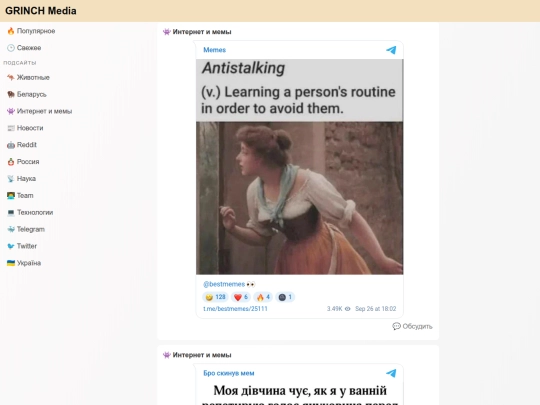Open the Antistalking meme image
This screenshot has height=405, width=540.
point(300,167)
